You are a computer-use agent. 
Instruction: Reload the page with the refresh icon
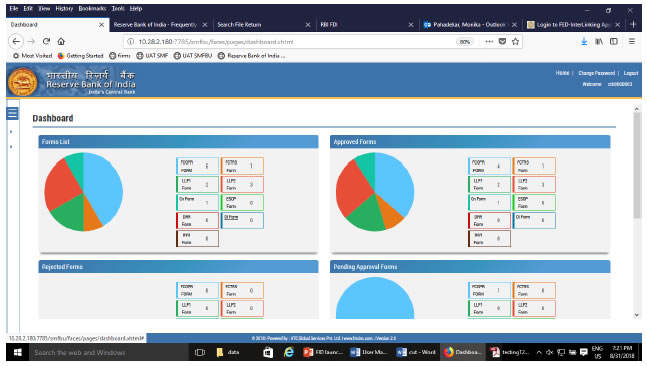(46, 41)
